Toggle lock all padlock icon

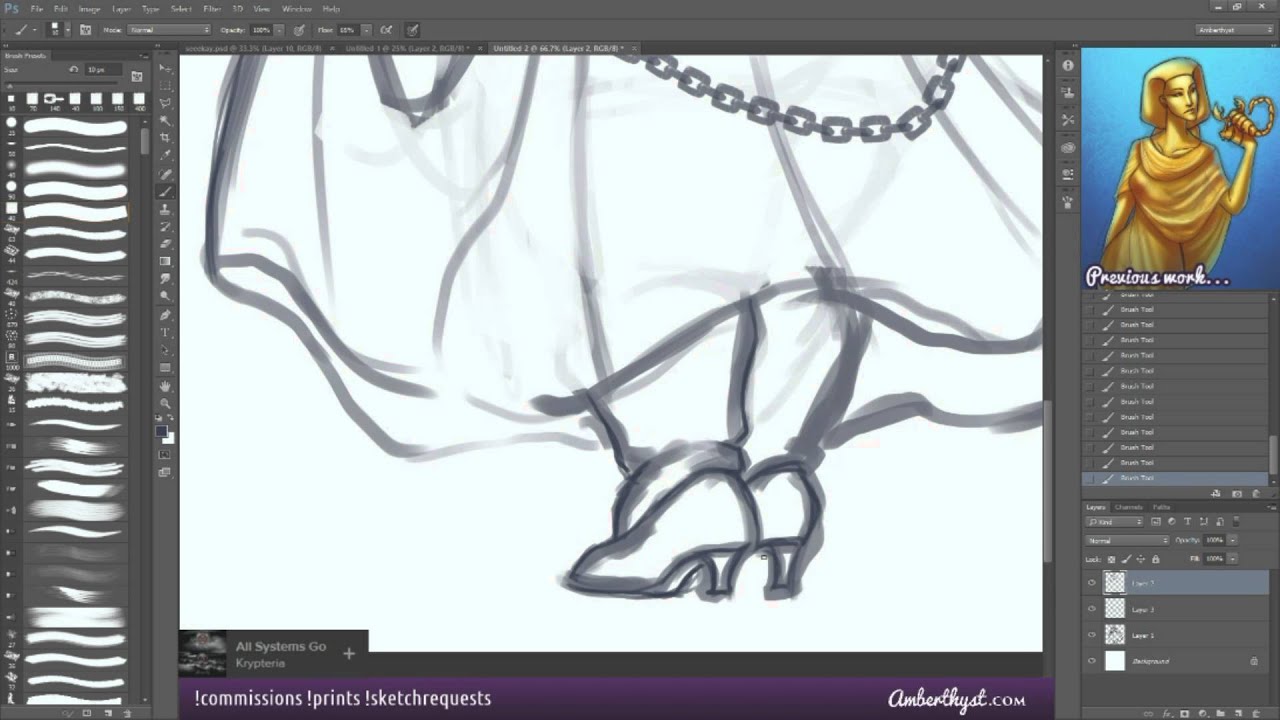tap(1156, 559)
